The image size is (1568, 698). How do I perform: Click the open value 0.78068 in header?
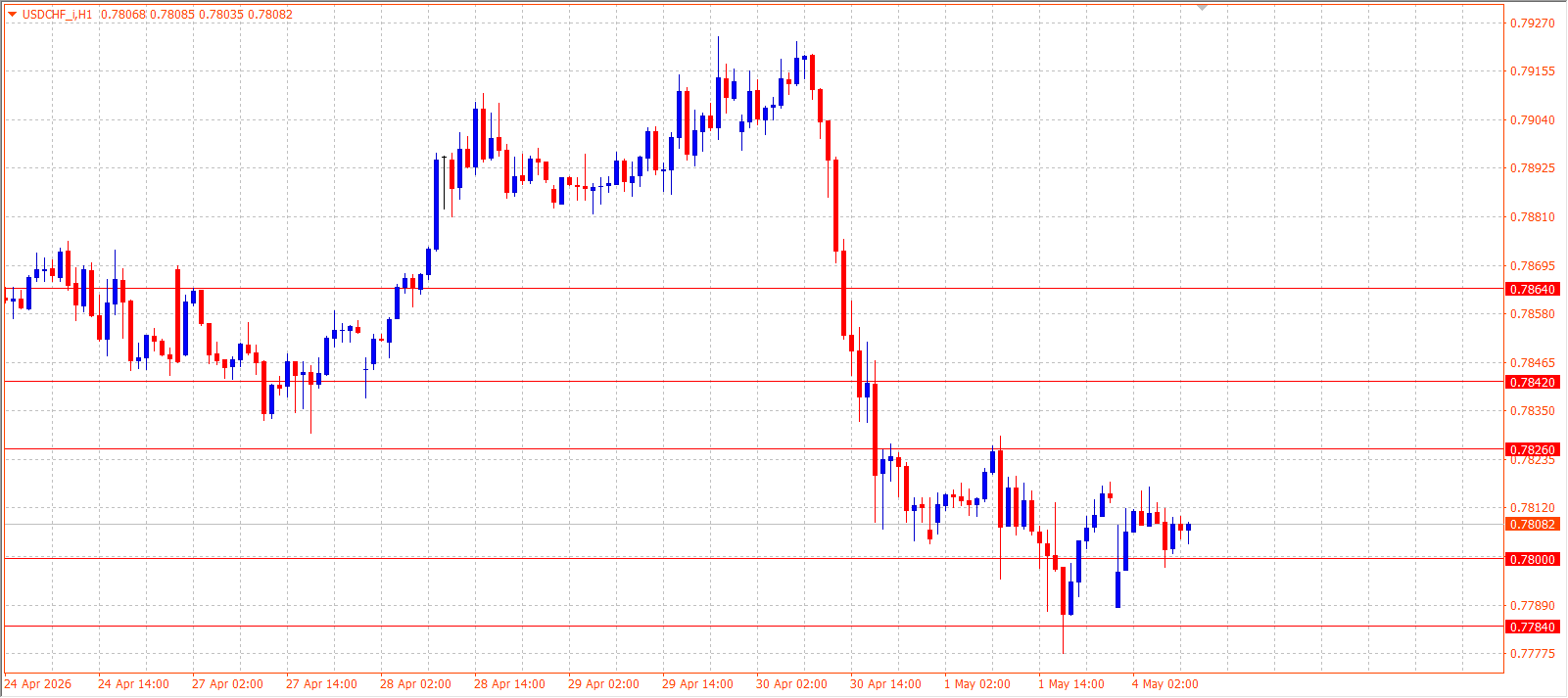(x=122, y=15)
